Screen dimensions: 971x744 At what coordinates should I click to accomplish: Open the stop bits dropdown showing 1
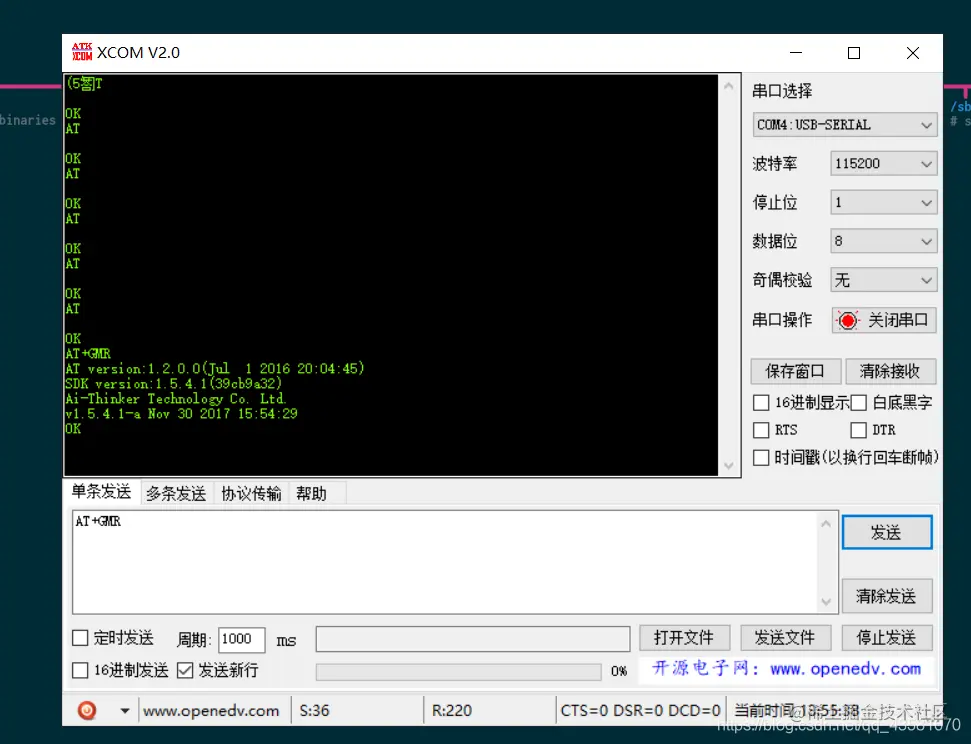883,203
